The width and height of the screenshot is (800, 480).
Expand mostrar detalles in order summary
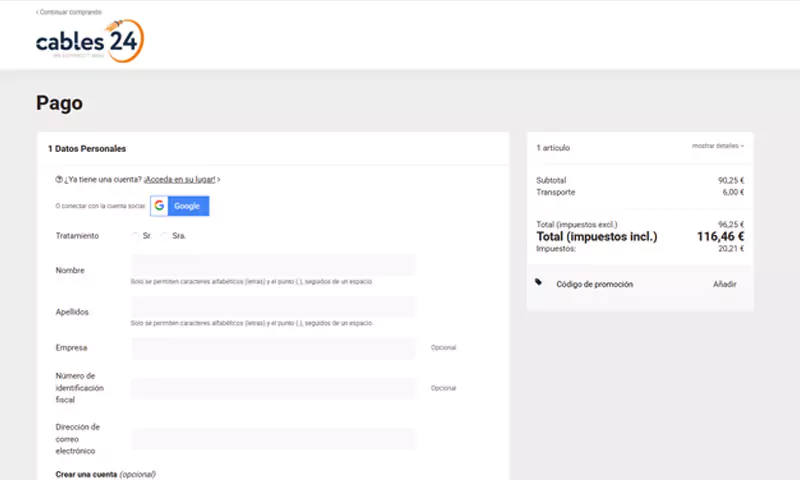(x=718, y=146)
